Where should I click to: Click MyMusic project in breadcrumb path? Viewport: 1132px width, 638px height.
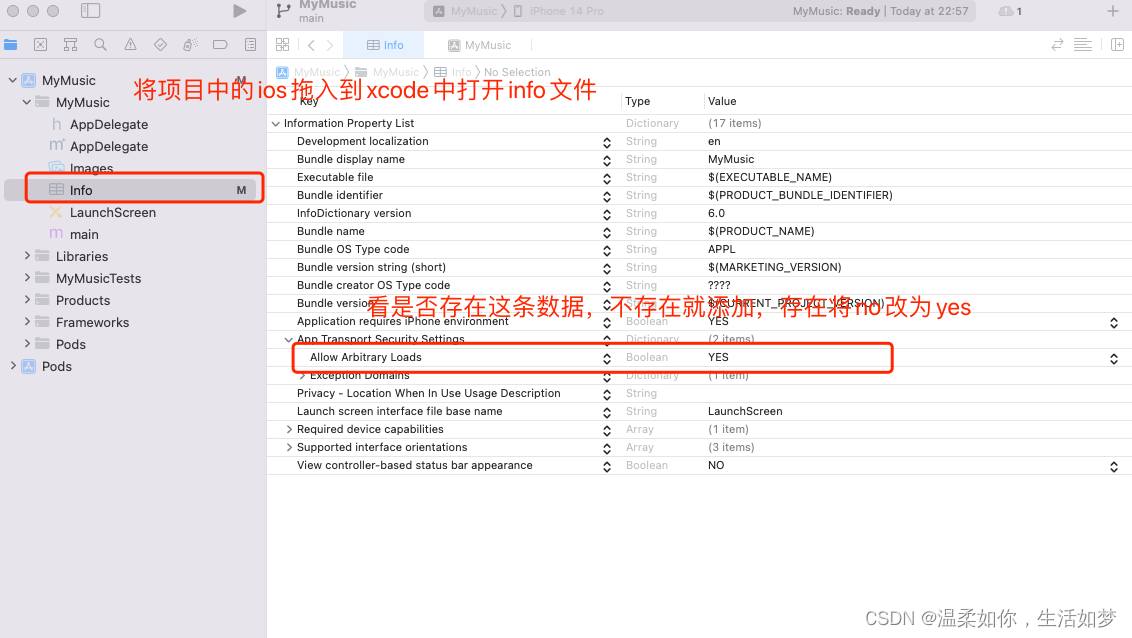pyautogui.click(x=308, y=72)
